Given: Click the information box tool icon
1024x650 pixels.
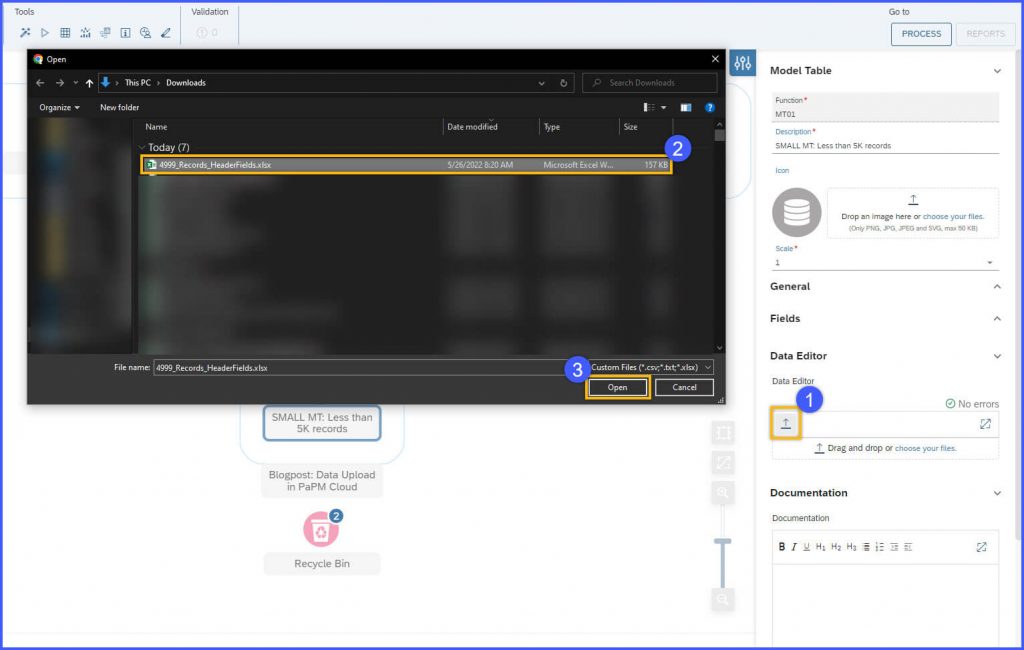Looking at the screenshot, I should point(125,33).
